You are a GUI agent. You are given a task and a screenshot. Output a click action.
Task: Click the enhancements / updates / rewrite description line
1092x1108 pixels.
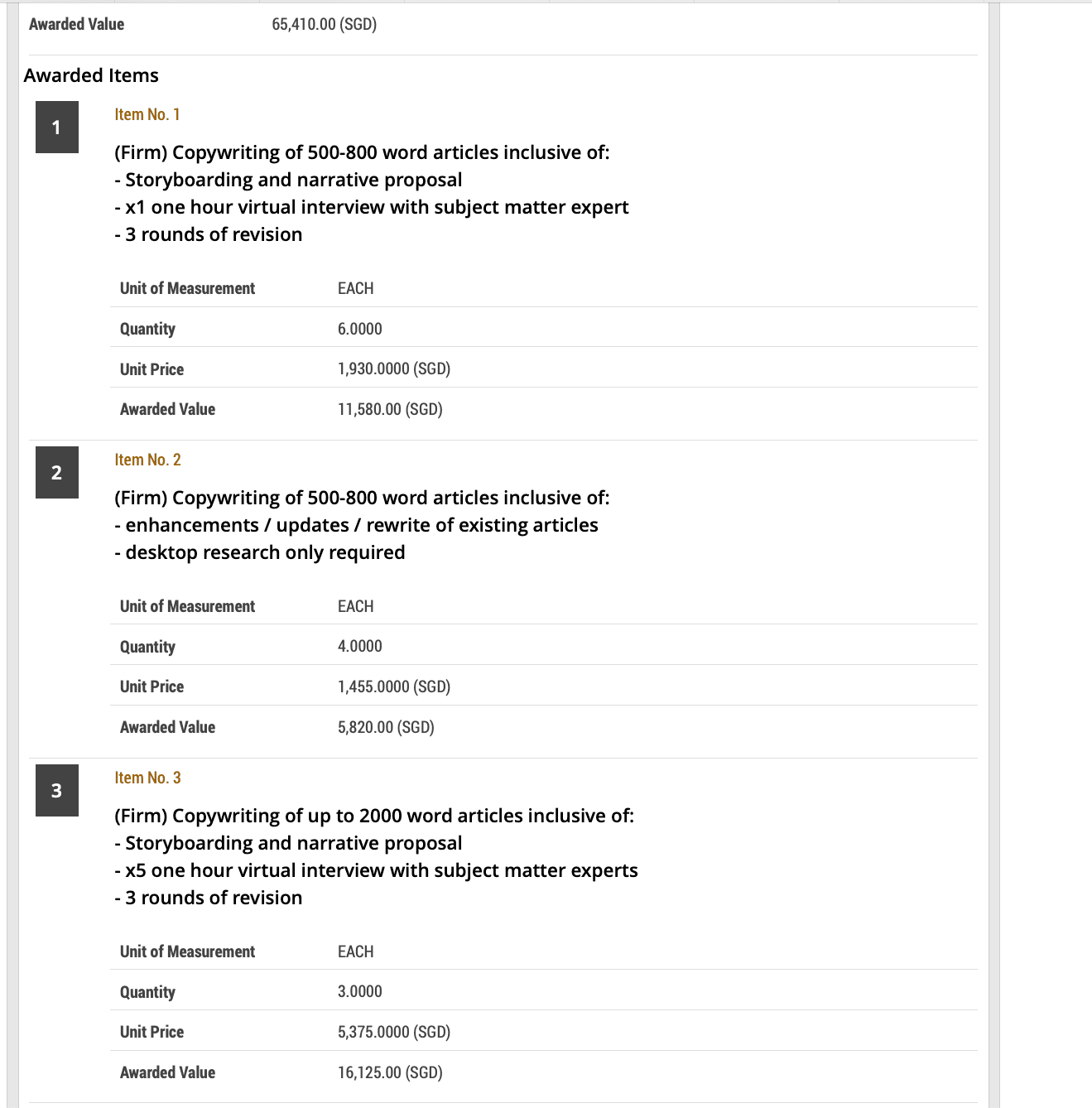click(356, 525)
